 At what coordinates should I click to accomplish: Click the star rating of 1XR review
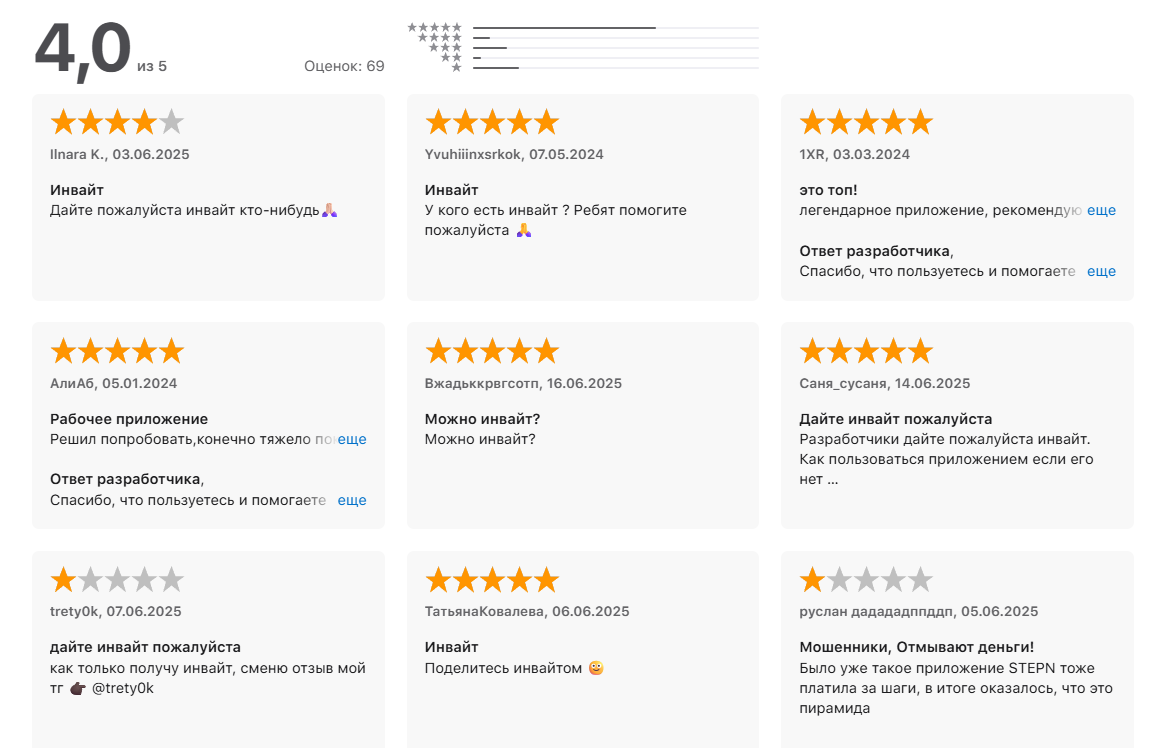866,122
